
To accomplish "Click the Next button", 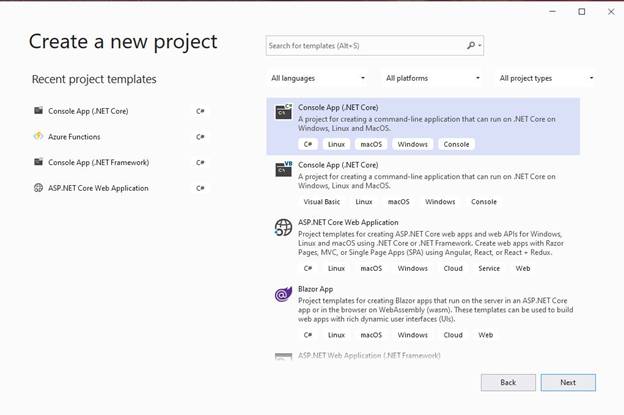I will pos(568,382).
